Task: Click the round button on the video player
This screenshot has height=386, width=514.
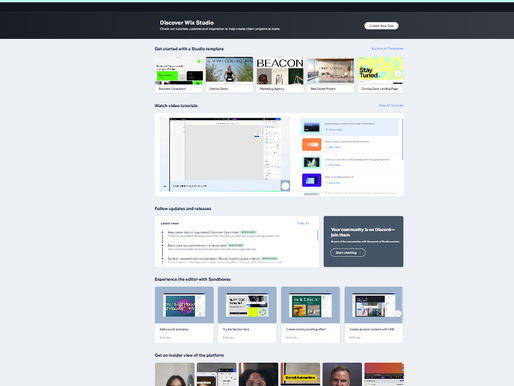Action: [x=285, y=186]
